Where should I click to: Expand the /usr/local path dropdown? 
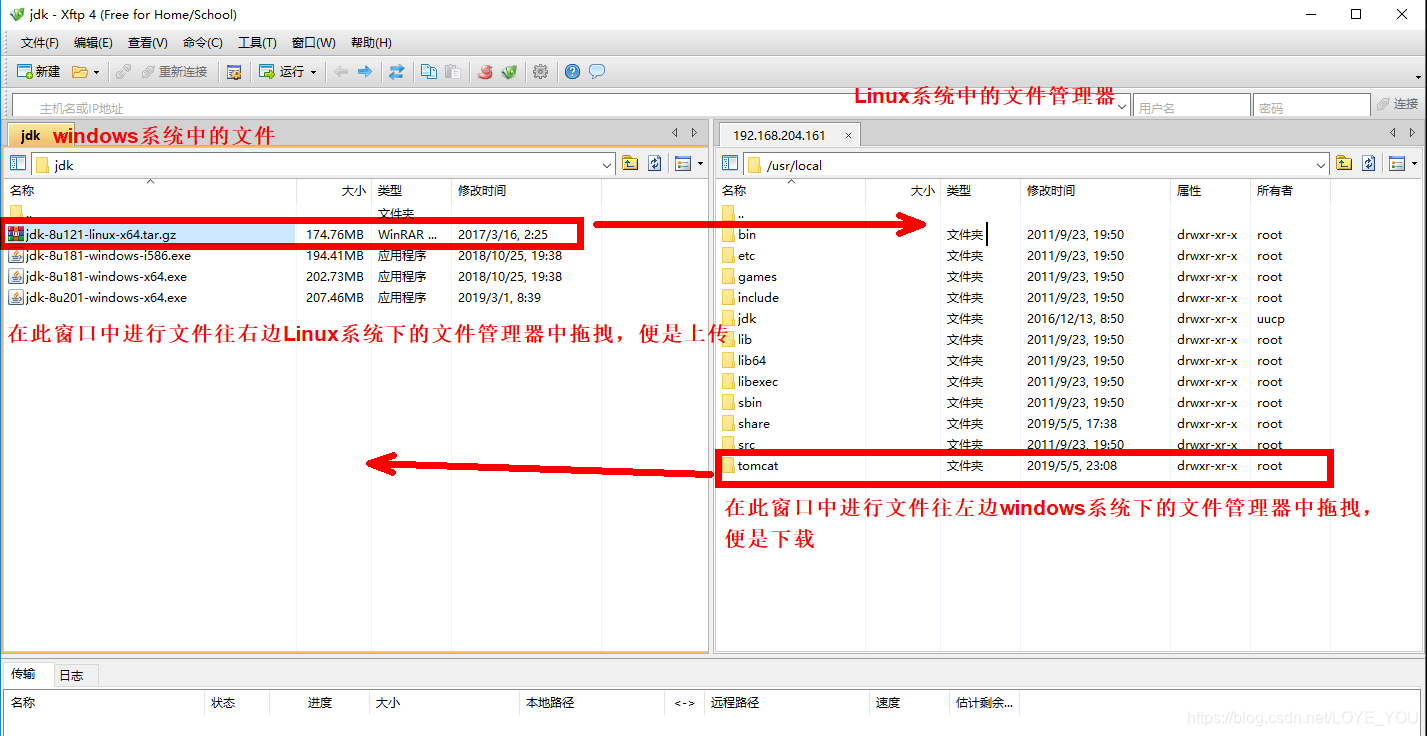click(x=1321, y=164)
